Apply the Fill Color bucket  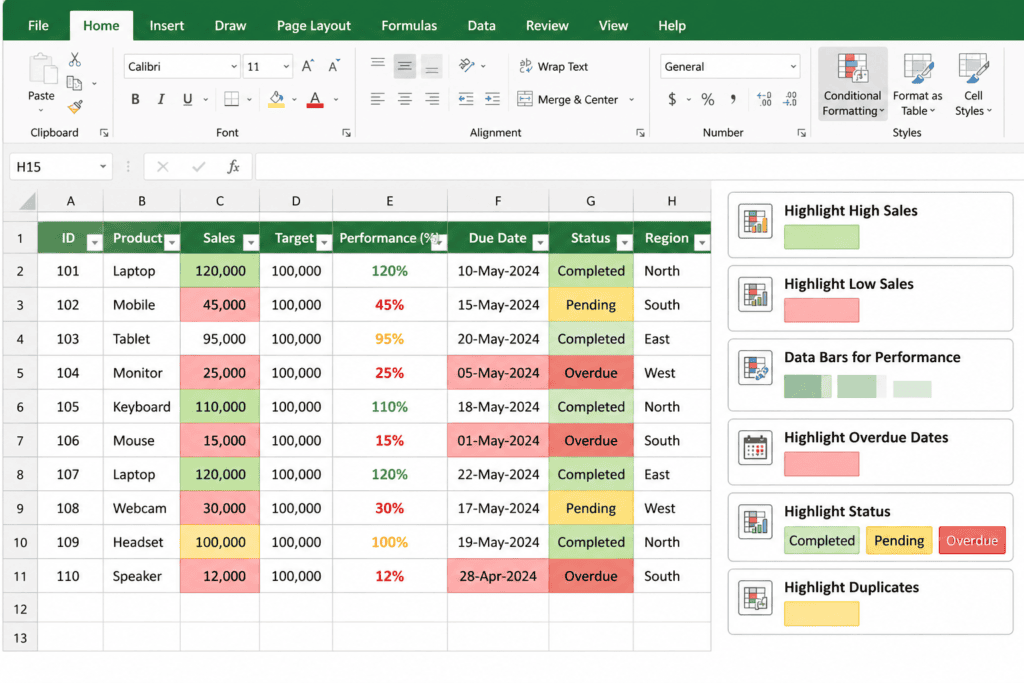click(x=276, y=99)
